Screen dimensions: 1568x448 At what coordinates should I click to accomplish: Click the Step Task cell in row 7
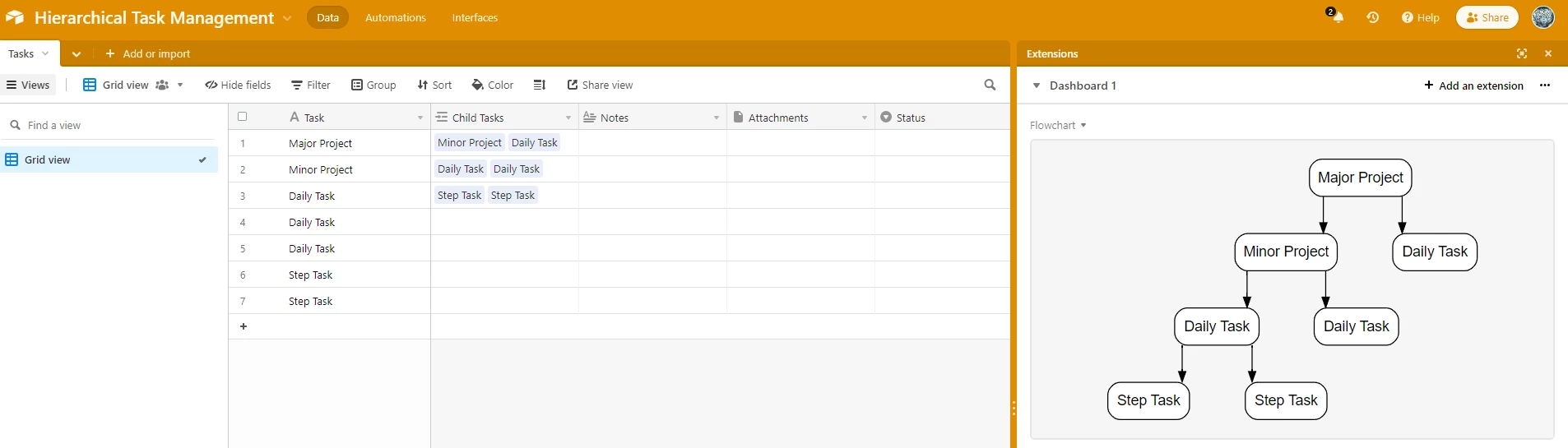pos(329,301)
